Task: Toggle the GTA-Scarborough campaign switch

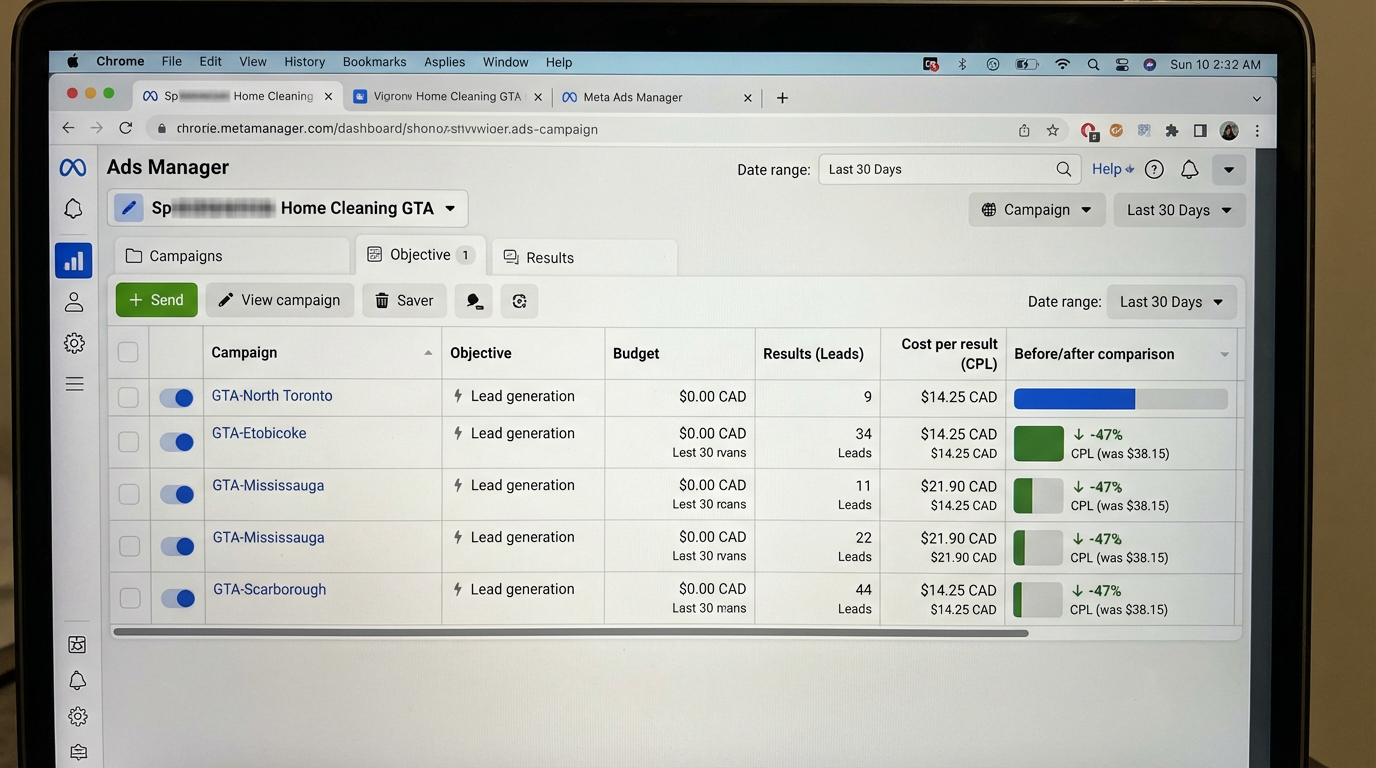Action: (178, 598)
